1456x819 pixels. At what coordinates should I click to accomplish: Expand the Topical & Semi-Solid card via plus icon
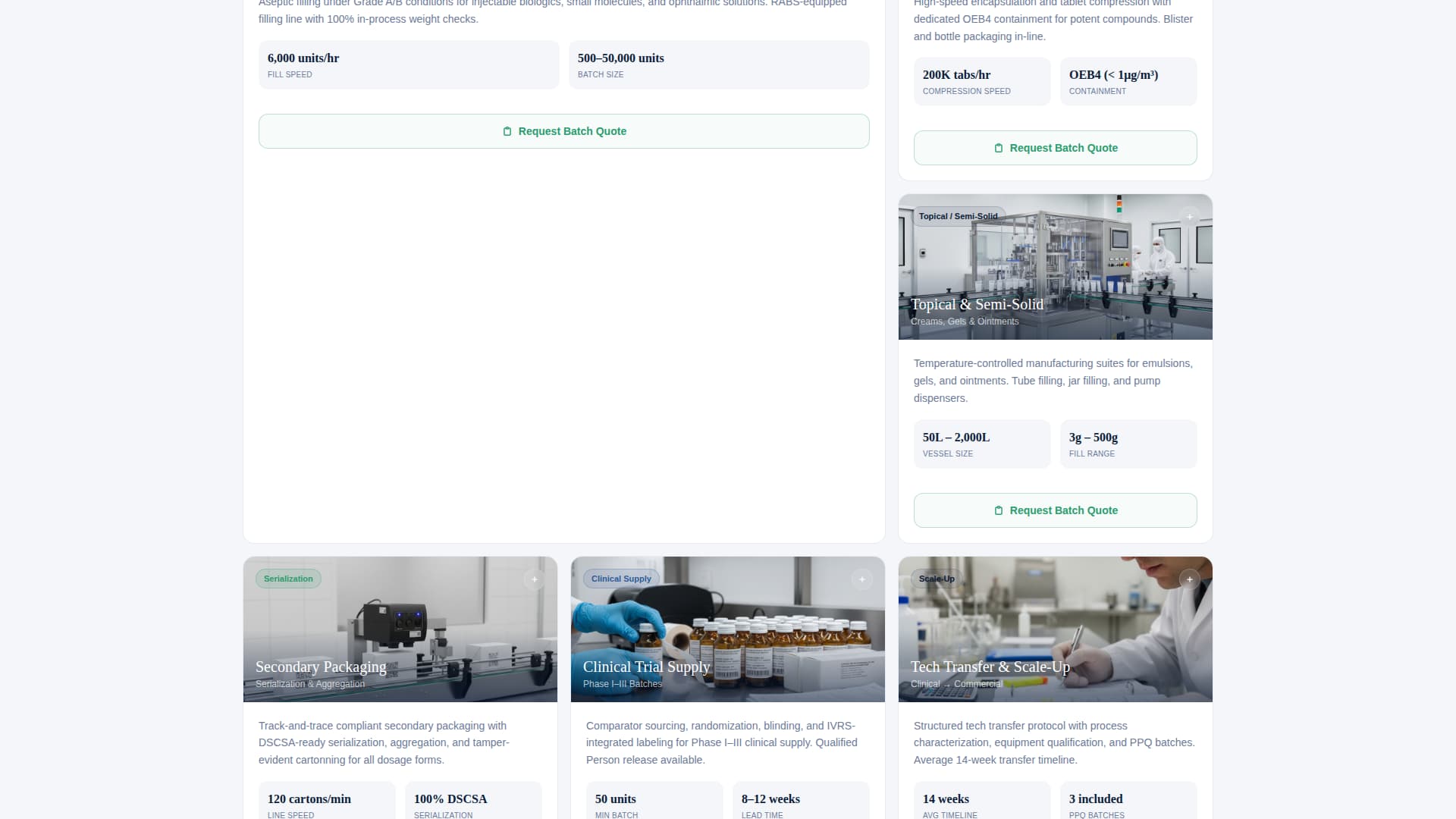click(1189, 217)
